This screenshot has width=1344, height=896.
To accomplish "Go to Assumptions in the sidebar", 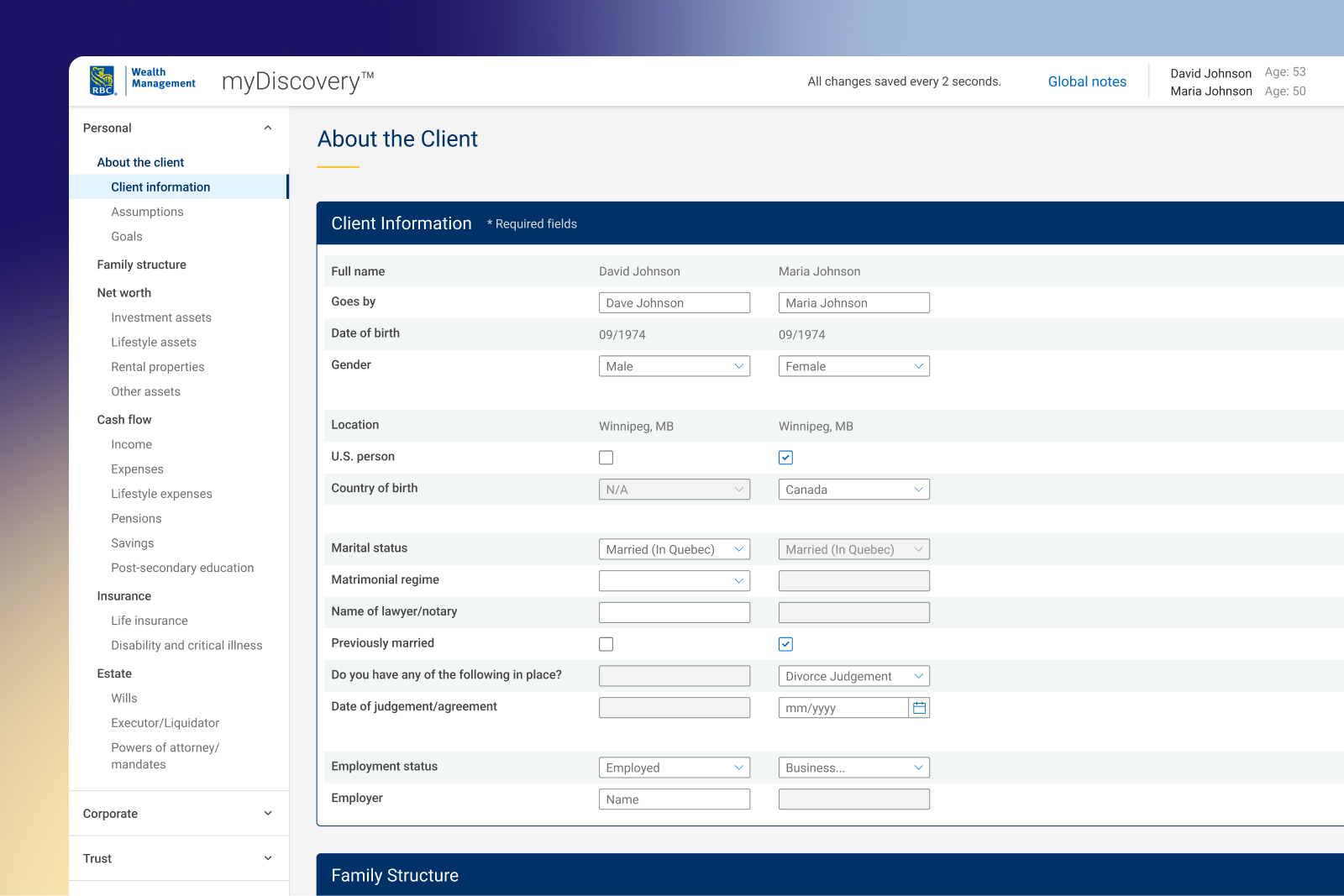I will coord(147,212).
